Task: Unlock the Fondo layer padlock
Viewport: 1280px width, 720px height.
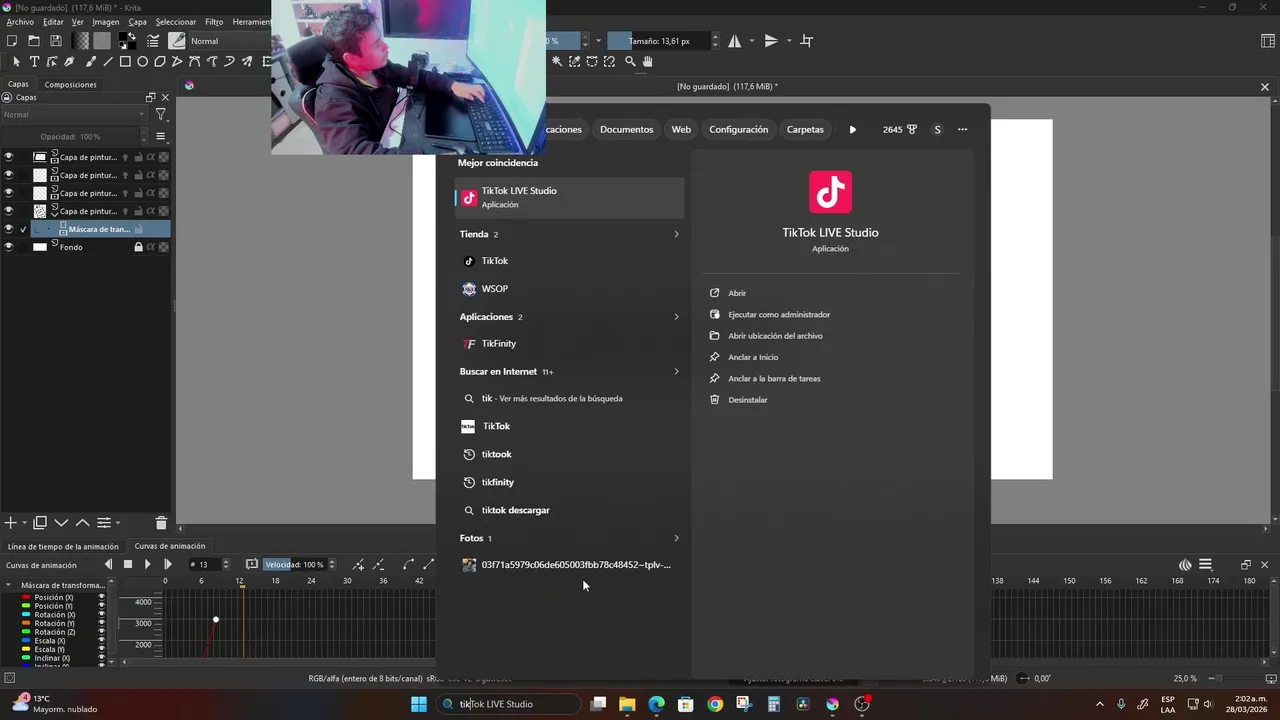Action: click(x=138, y=247)
